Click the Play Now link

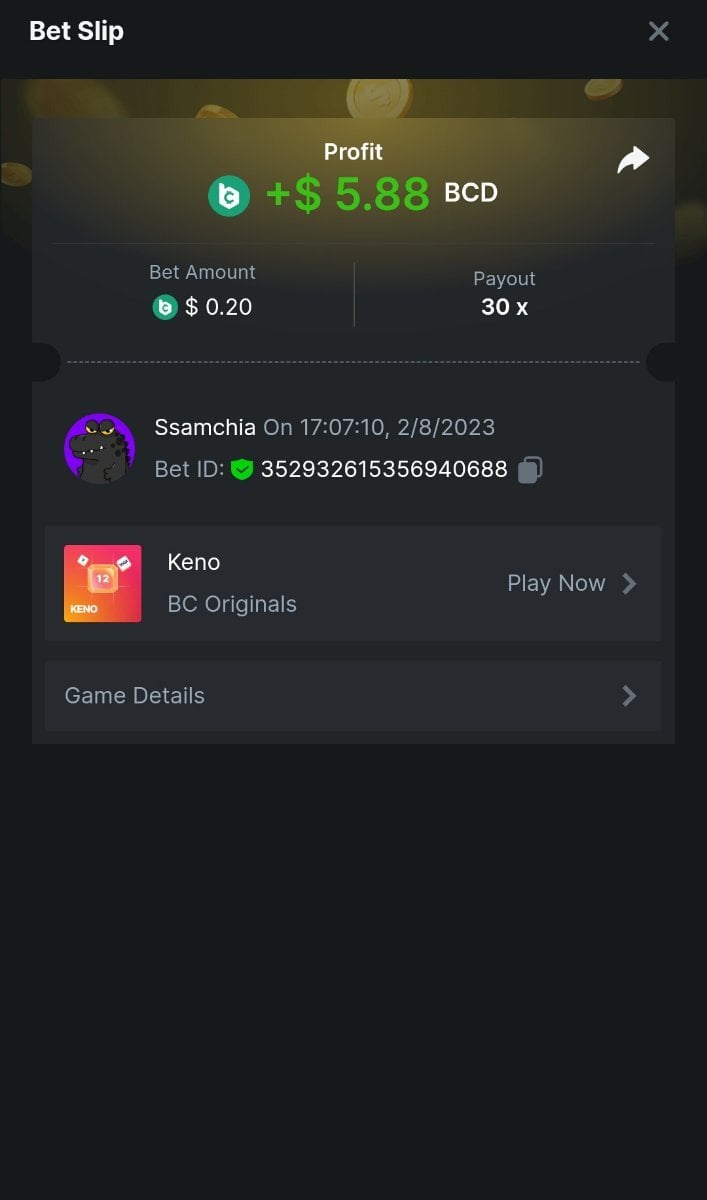pos(556,583)
